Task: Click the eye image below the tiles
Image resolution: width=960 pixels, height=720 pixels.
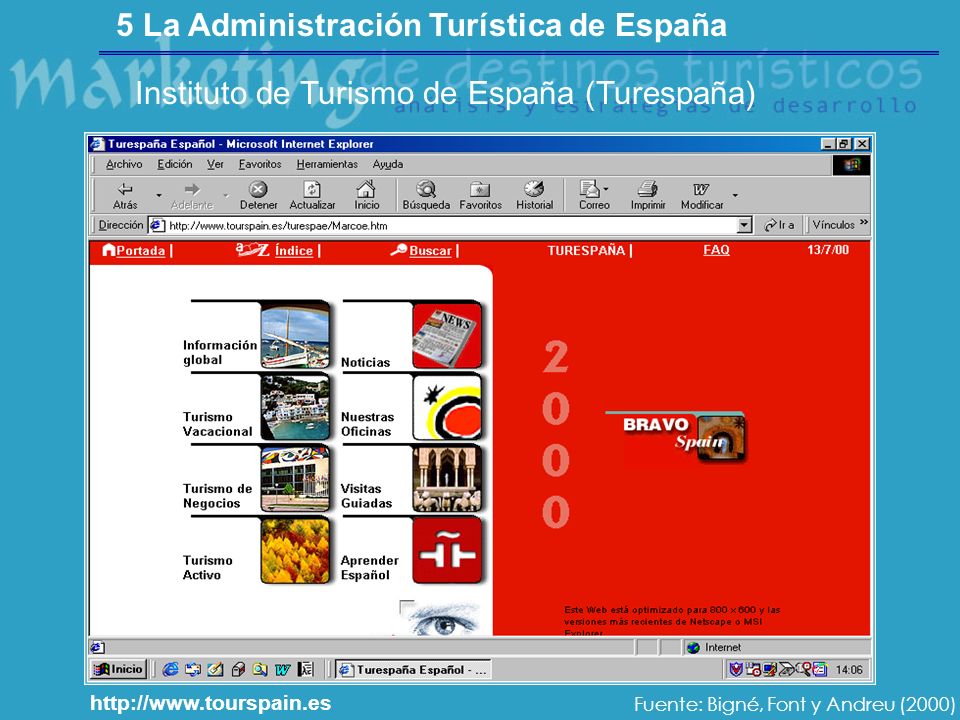Action: click(442, 618)
